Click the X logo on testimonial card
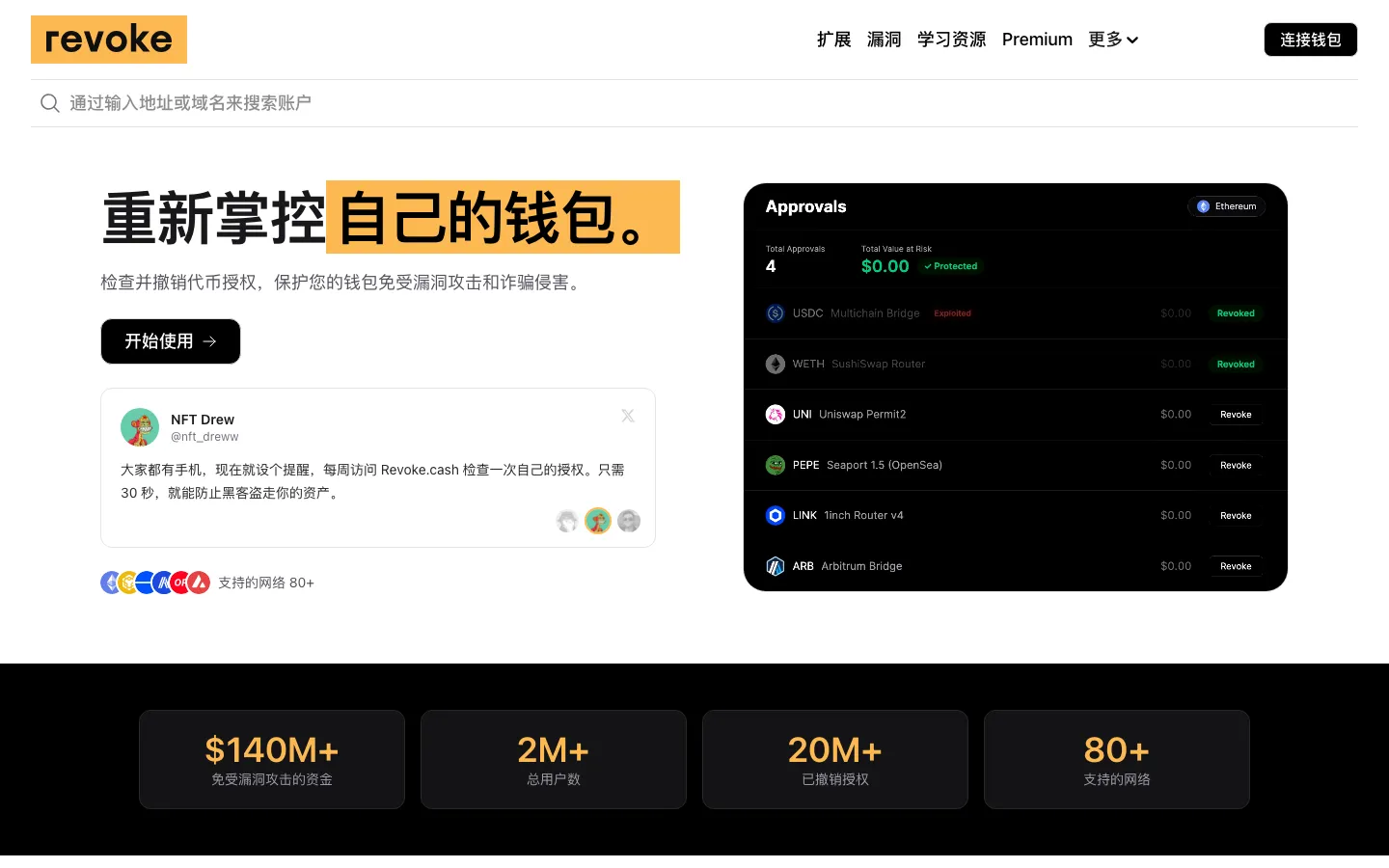1389x868 pixels. pyautogui.click(x=628, y=416)
